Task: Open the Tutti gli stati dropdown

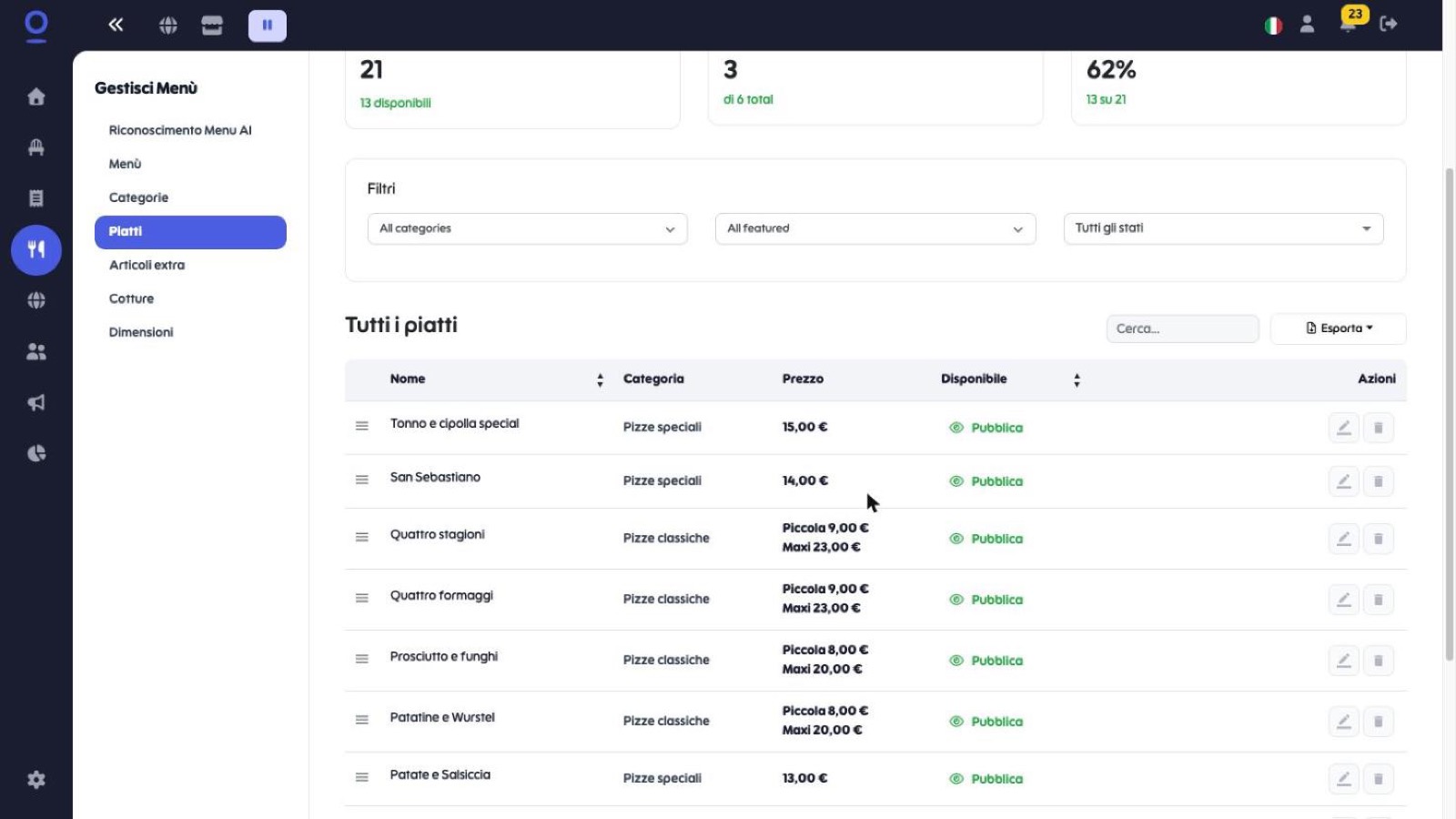Action: 1223,228
